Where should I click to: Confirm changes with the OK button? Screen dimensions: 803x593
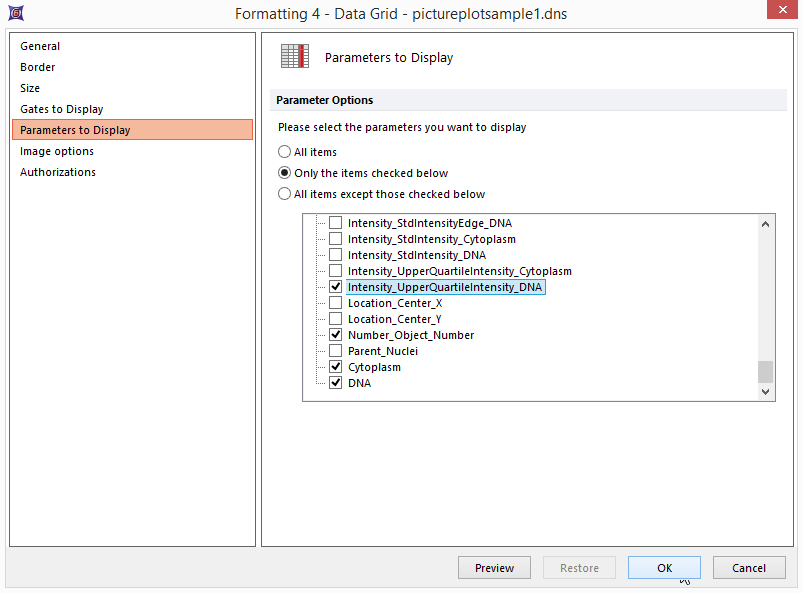tap(664, 568)
